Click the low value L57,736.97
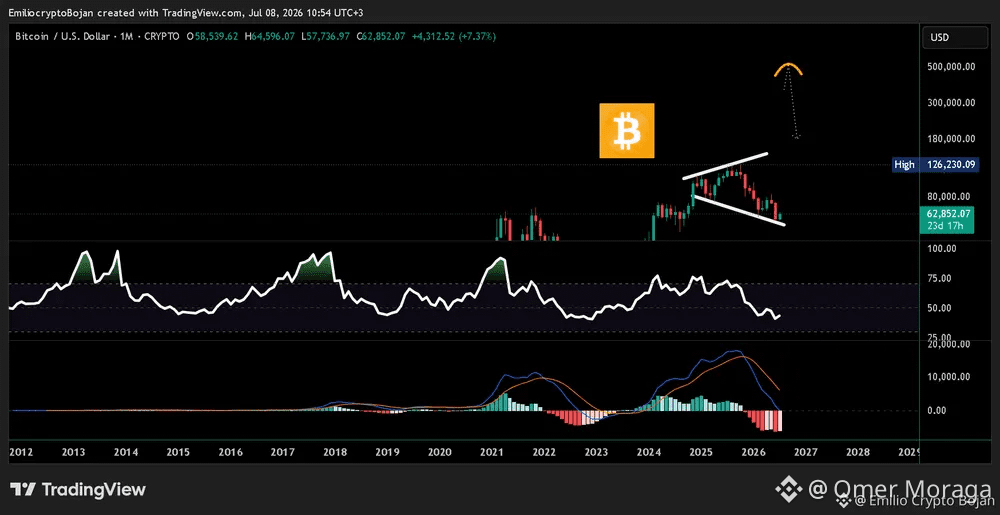This screenshot has width=1000, height=515. click(x=327, y=37)
